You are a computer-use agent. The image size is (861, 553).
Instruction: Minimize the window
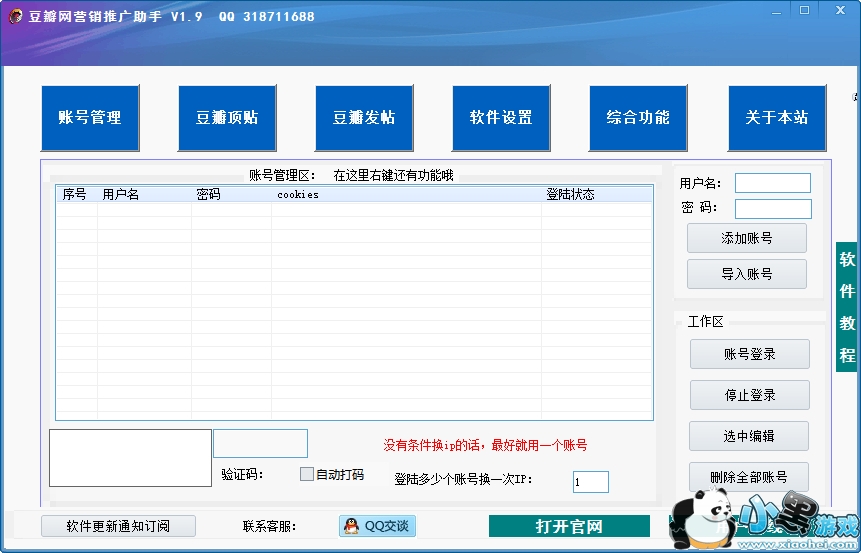tap(776, 12)
